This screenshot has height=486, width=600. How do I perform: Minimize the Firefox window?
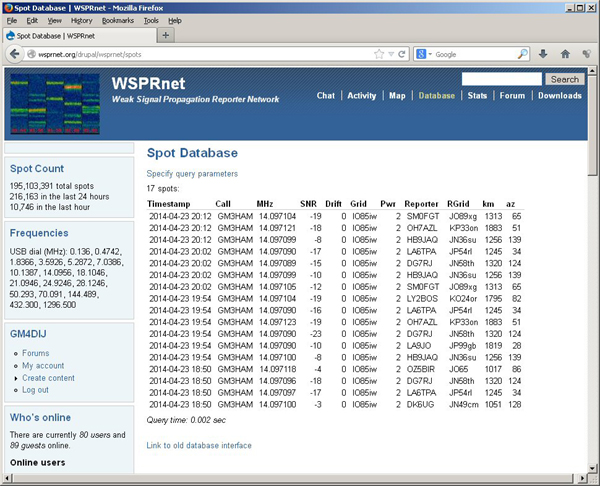570,8
